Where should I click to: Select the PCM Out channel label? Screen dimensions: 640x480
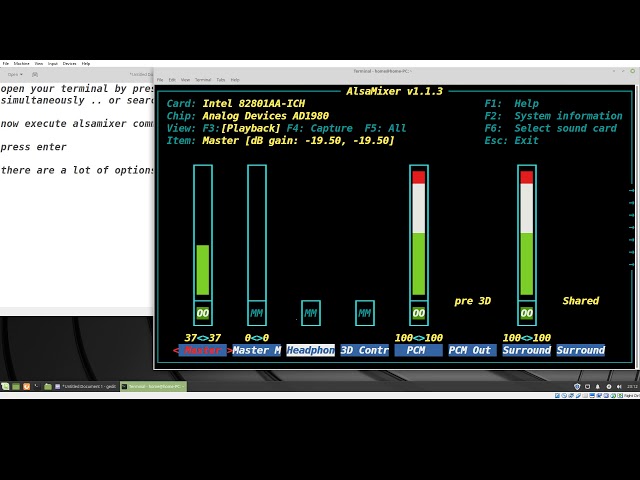[x=473, y=350]
